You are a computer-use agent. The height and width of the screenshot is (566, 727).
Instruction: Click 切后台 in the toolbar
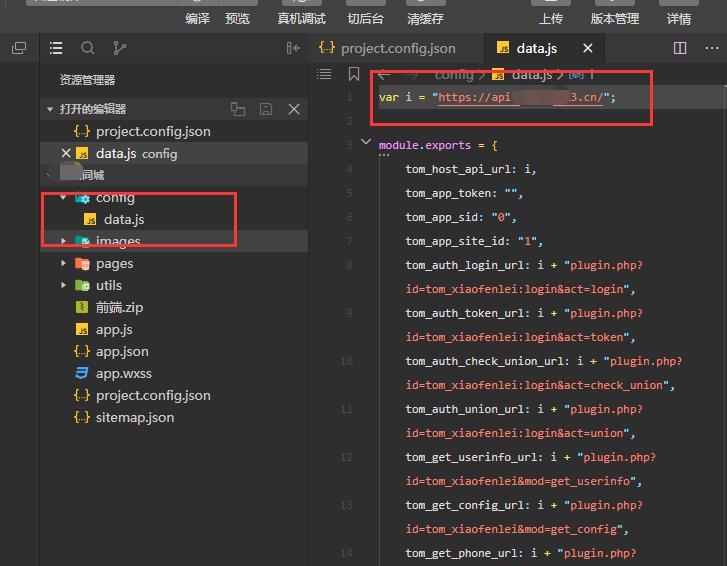click(x=365, y=19)
